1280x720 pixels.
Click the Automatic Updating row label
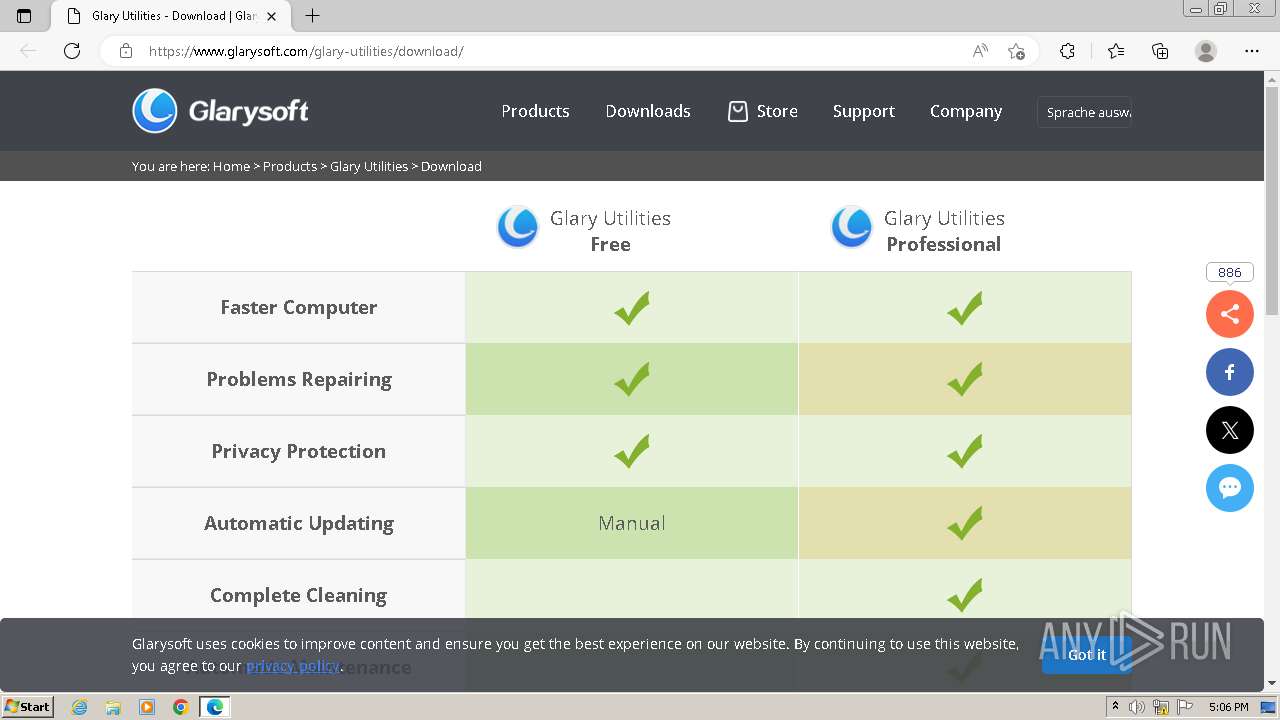pyautogui.click(x=299, y=523)
